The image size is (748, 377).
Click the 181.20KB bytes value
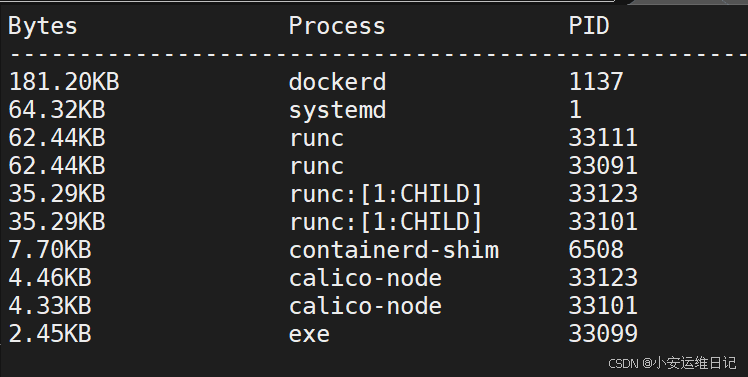tap(64, 82)
